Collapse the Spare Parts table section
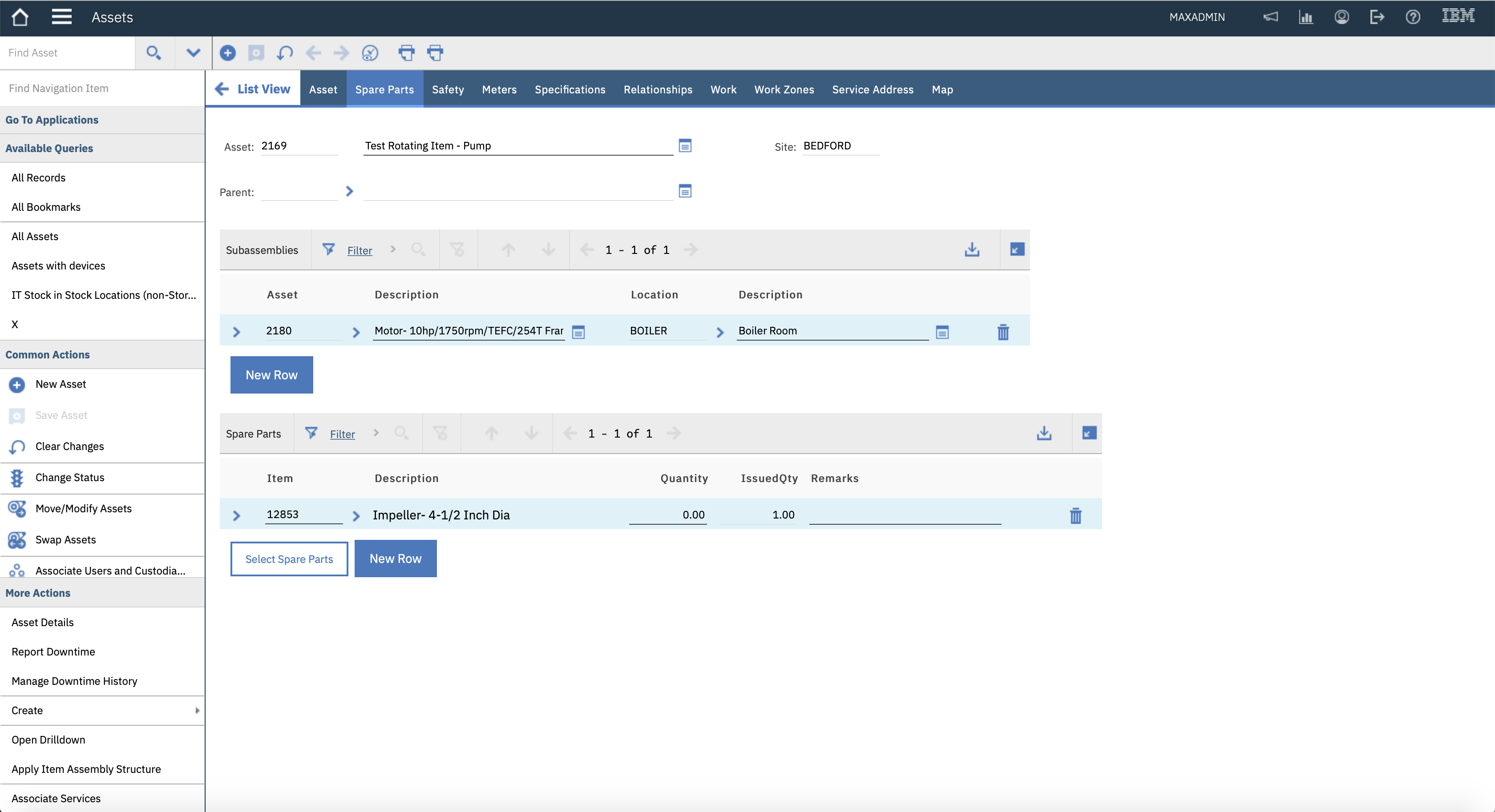 click(x=1089, y=433)
